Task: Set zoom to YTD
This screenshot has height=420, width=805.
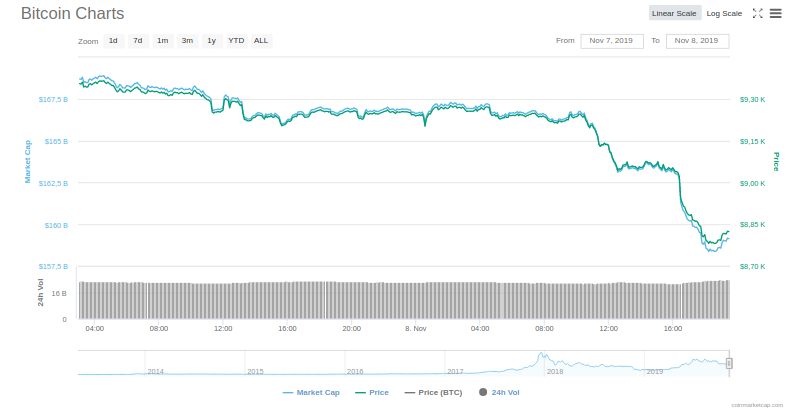Action: pyautogui.click(x=236, y=41)
